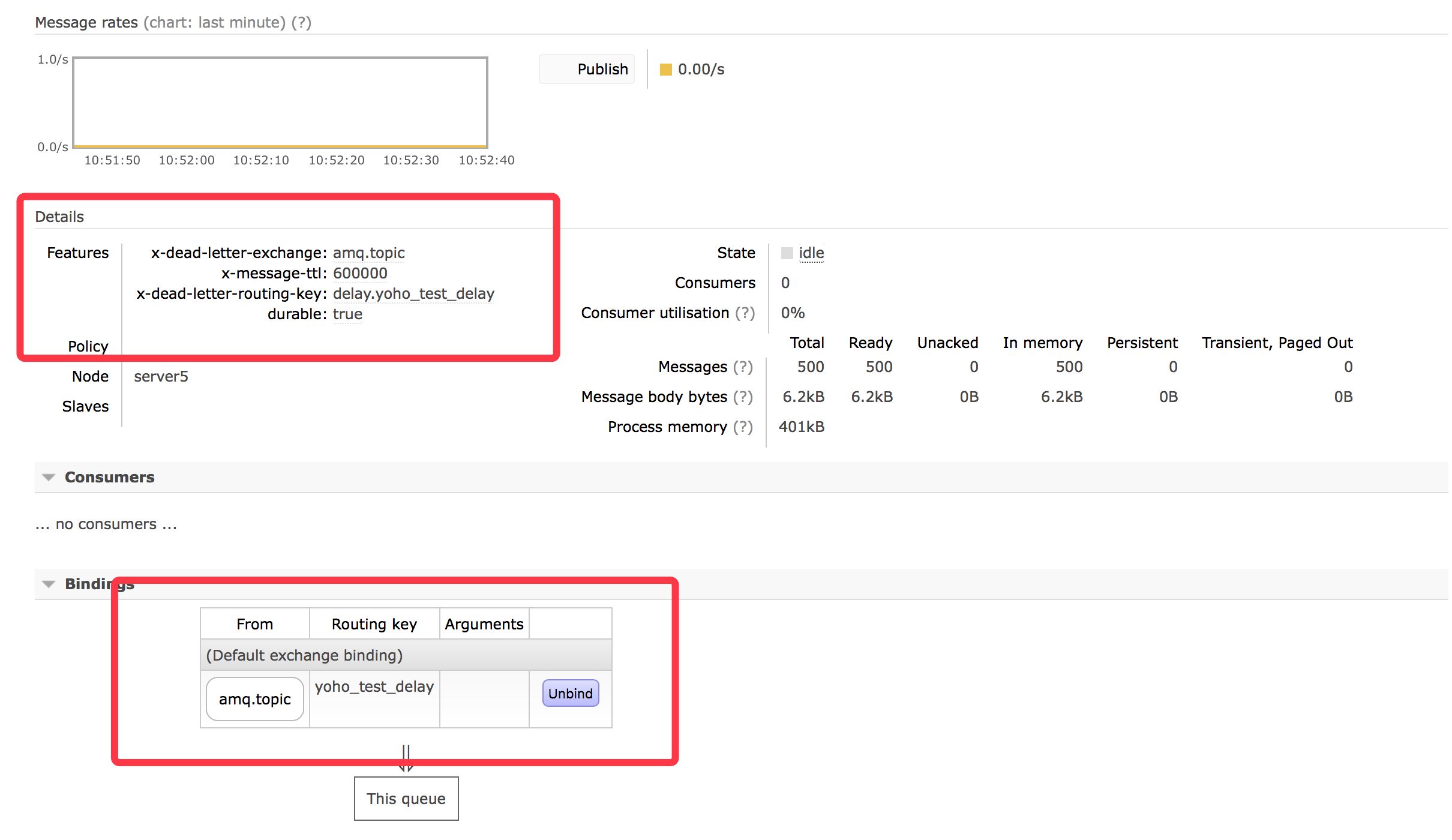Viewport: 1452px width, 840px height.
Task: Click the dead-letter-routing-key value
Action: 413,294
